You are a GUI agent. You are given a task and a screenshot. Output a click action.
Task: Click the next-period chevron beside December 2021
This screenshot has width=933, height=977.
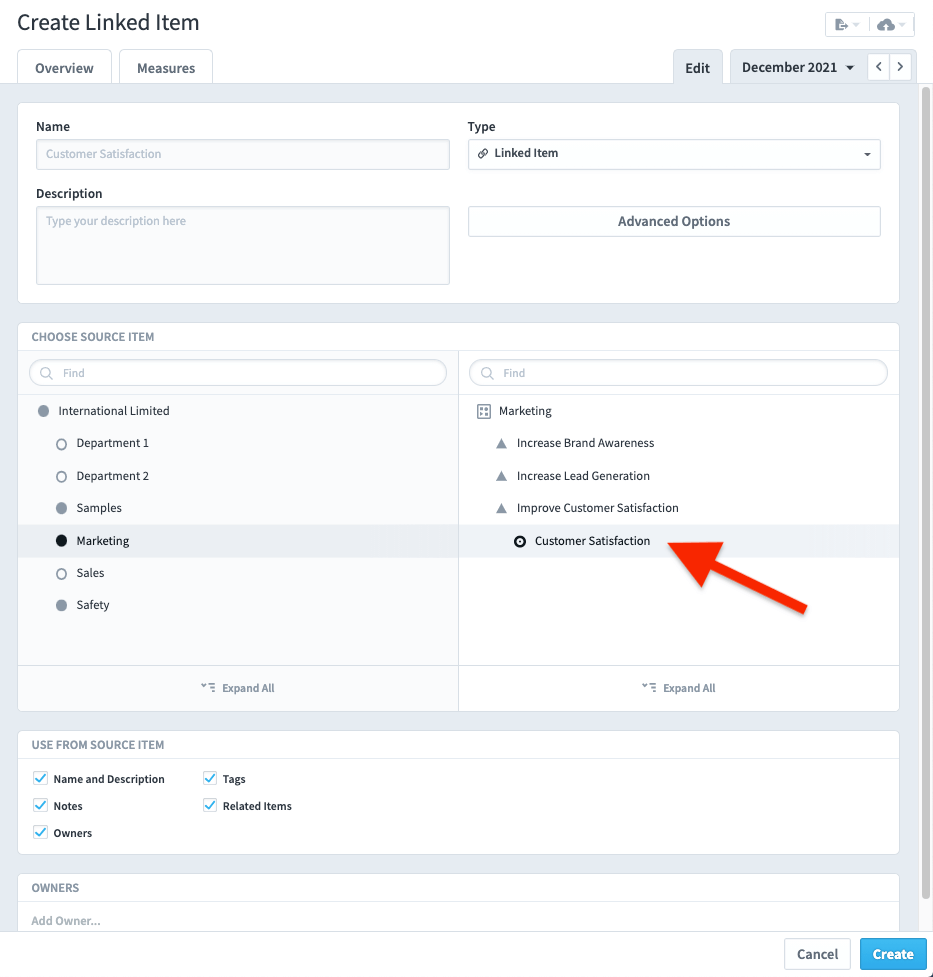coord(899,66)
